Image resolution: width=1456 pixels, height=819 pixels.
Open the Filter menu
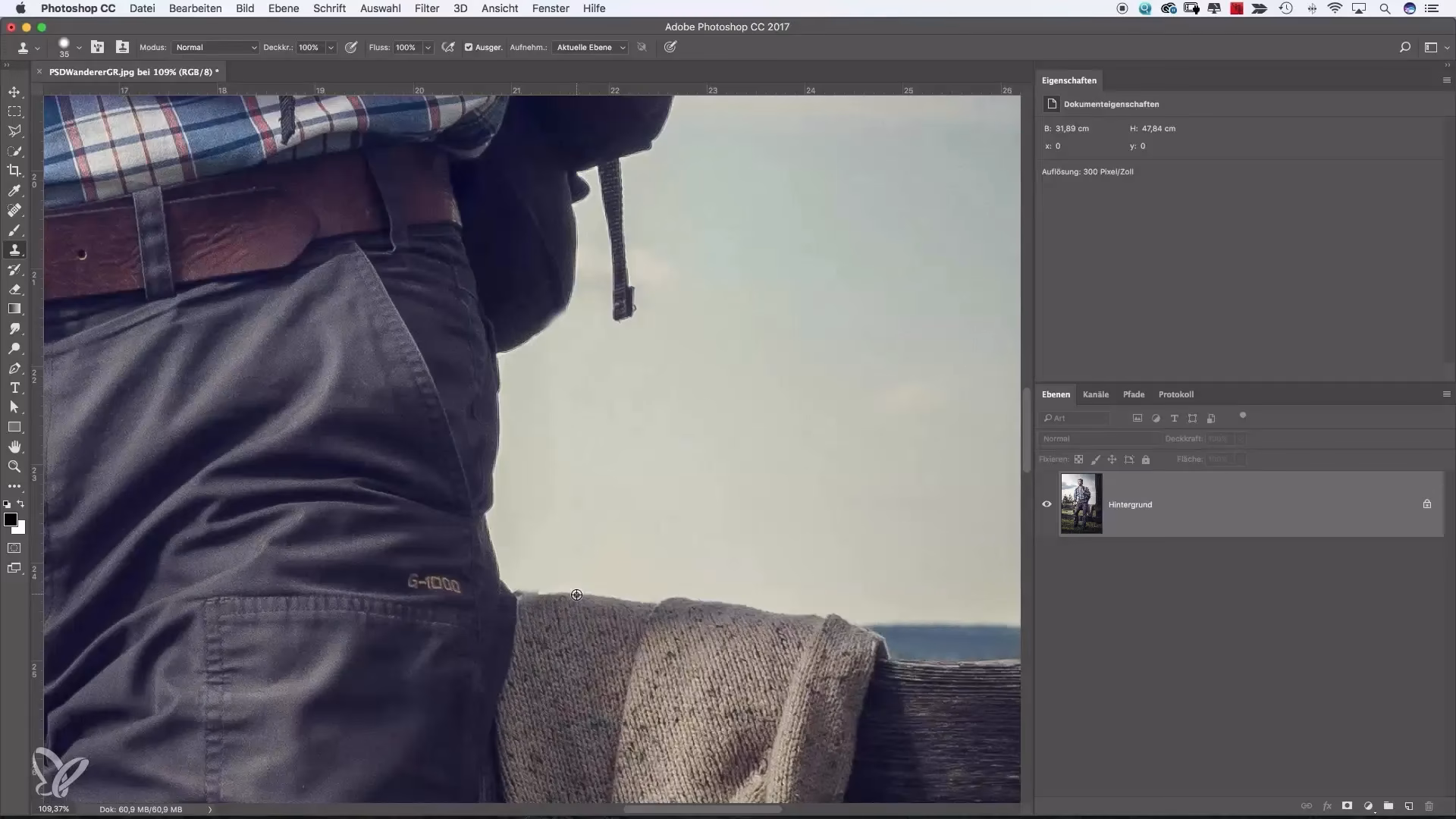click(427, 8)
